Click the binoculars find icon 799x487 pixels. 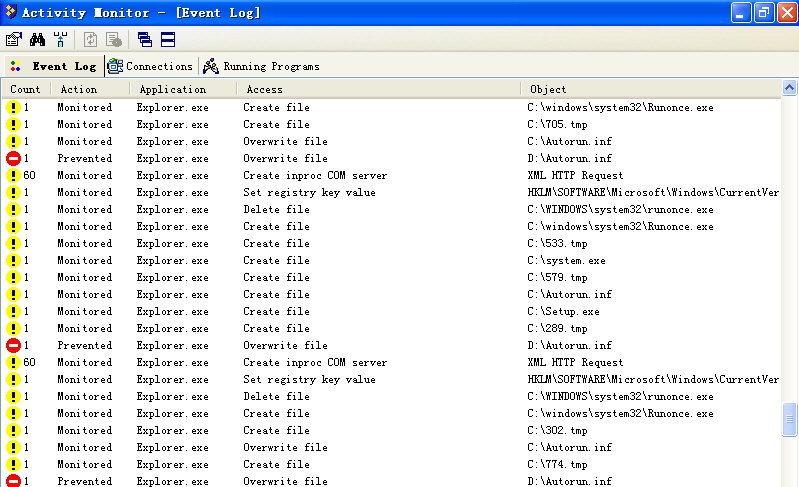[37, 39]
